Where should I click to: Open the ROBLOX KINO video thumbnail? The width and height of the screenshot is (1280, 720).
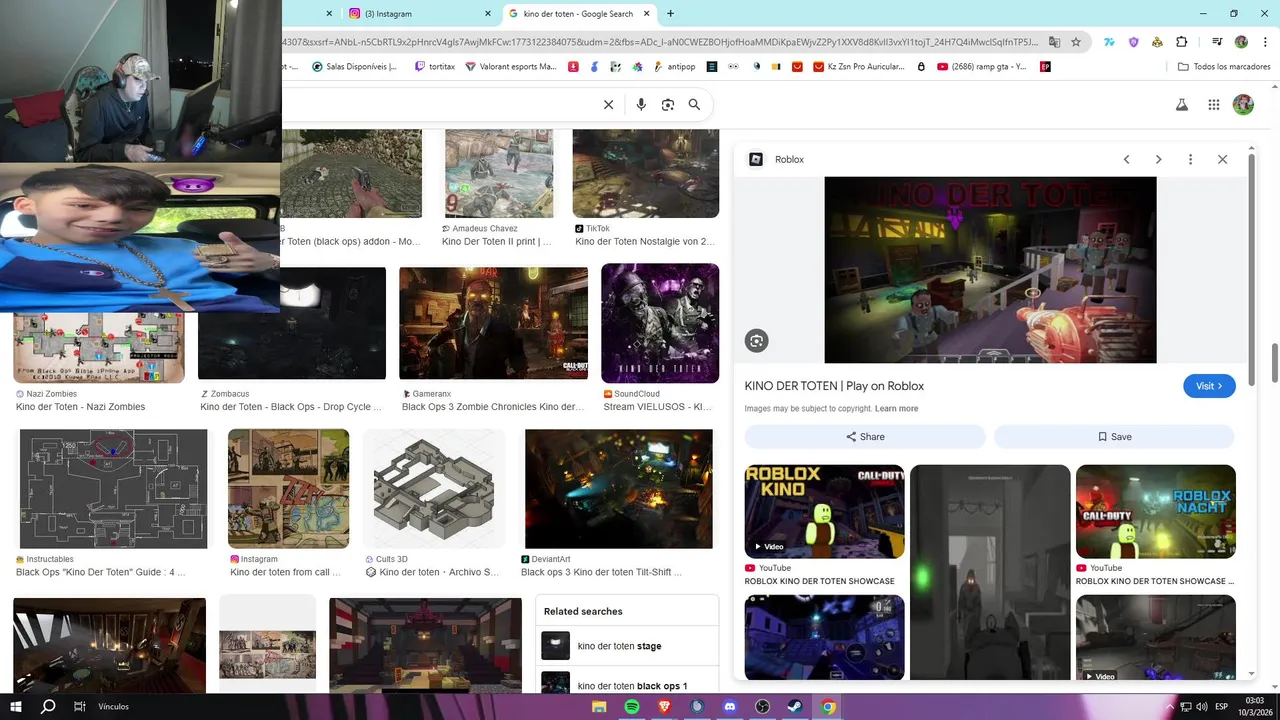click(x=824, y=511)
